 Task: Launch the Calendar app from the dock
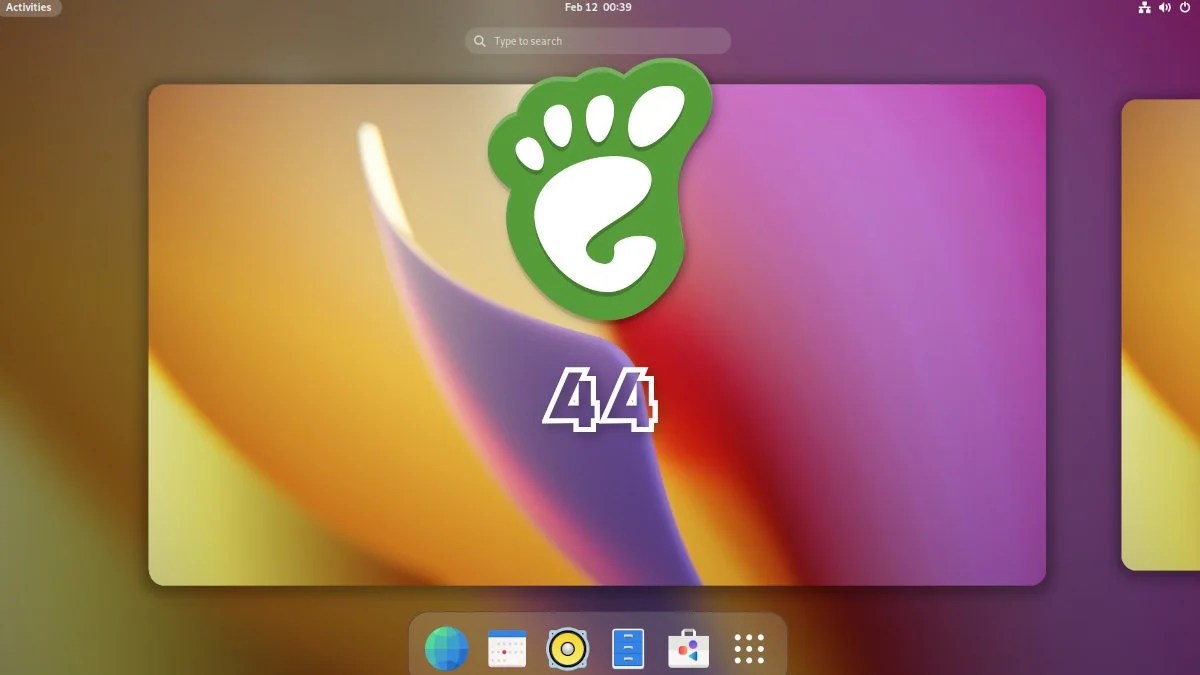[x=506, y=647]
